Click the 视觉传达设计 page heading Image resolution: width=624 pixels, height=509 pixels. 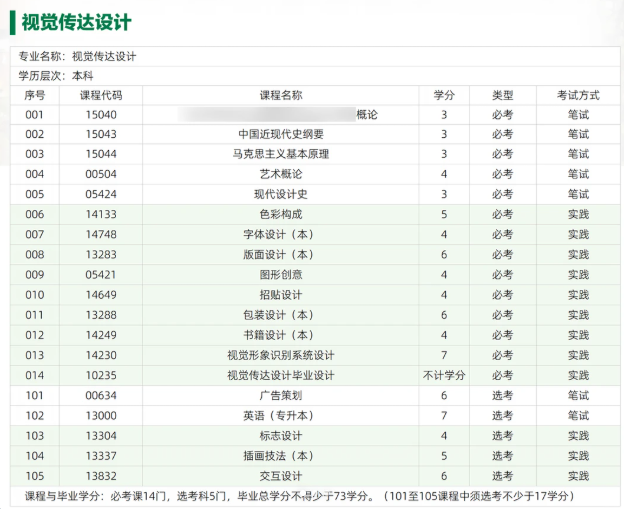pos(76,22)
